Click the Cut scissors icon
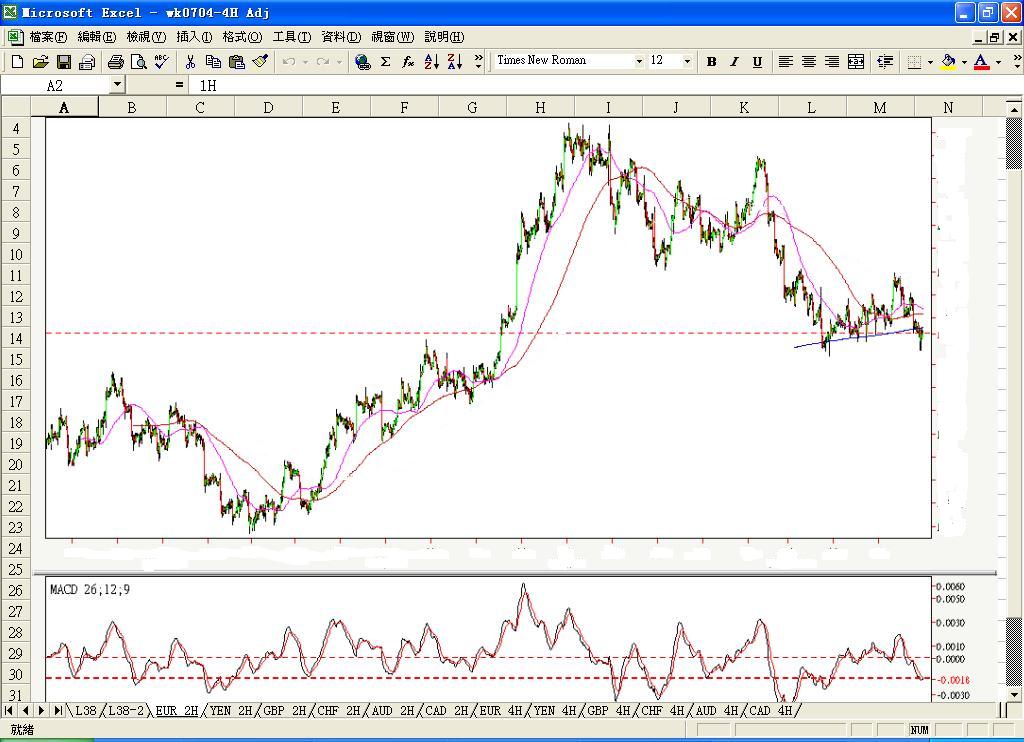Image resolution: width=1024 pixels, height=742 pixels. coord(190,62)
